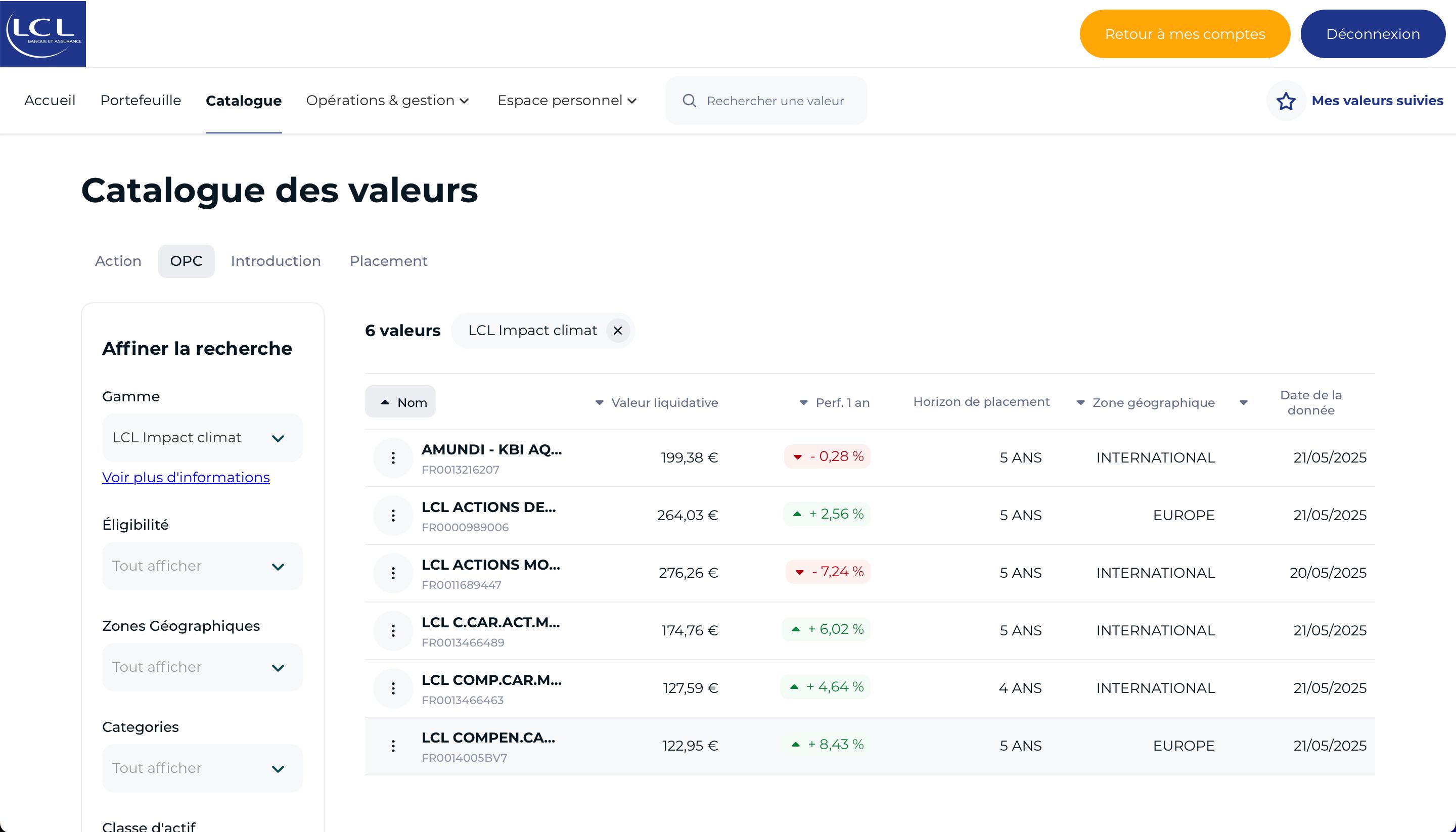Open Mes valeurs suivies link
This screenshot has width=1456, height=832.
[1377, 101]
